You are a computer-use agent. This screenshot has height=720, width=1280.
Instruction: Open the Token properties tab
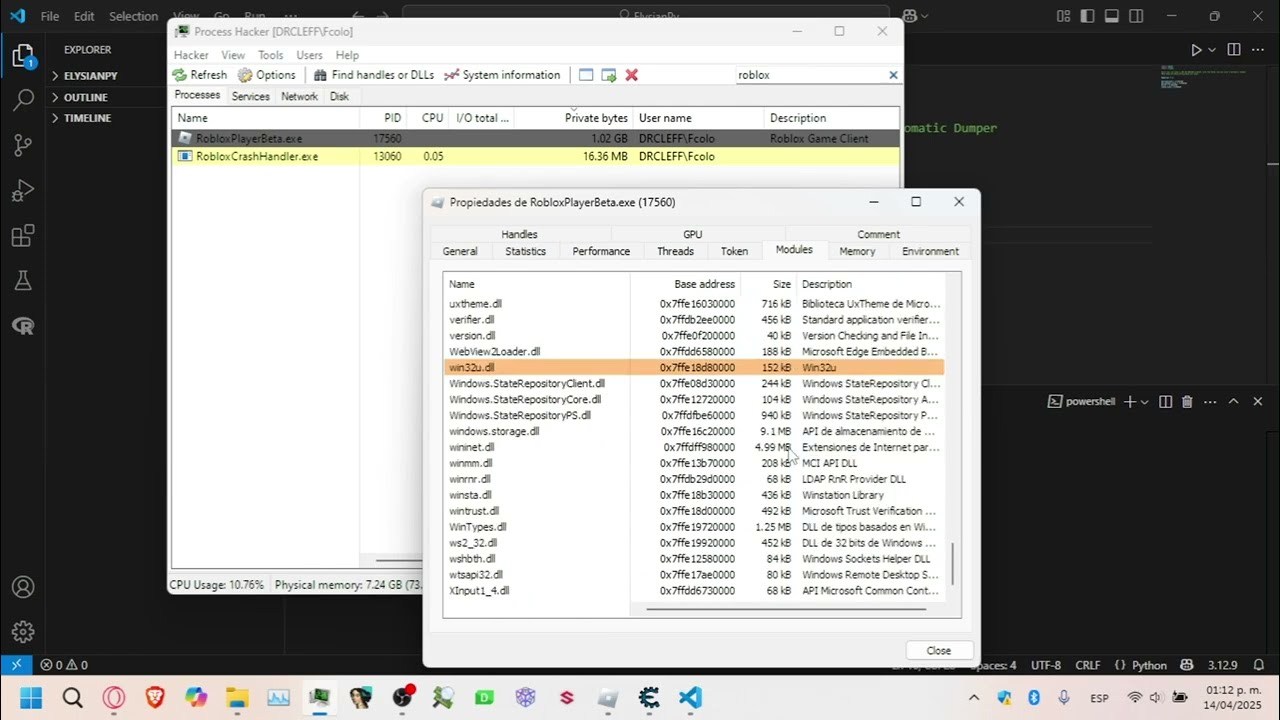[734, 251]
